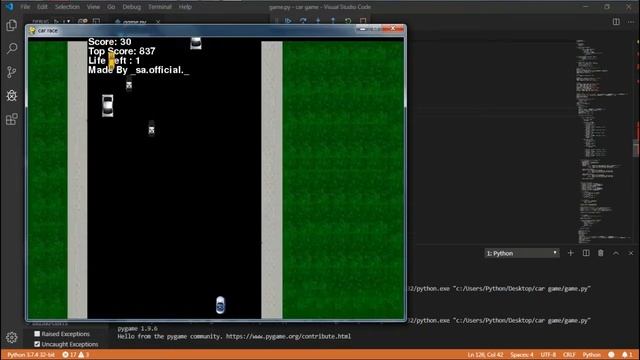Screen dimensions: 640x360
Task: Open the Debug menu
Action: (x=131, y=7)
